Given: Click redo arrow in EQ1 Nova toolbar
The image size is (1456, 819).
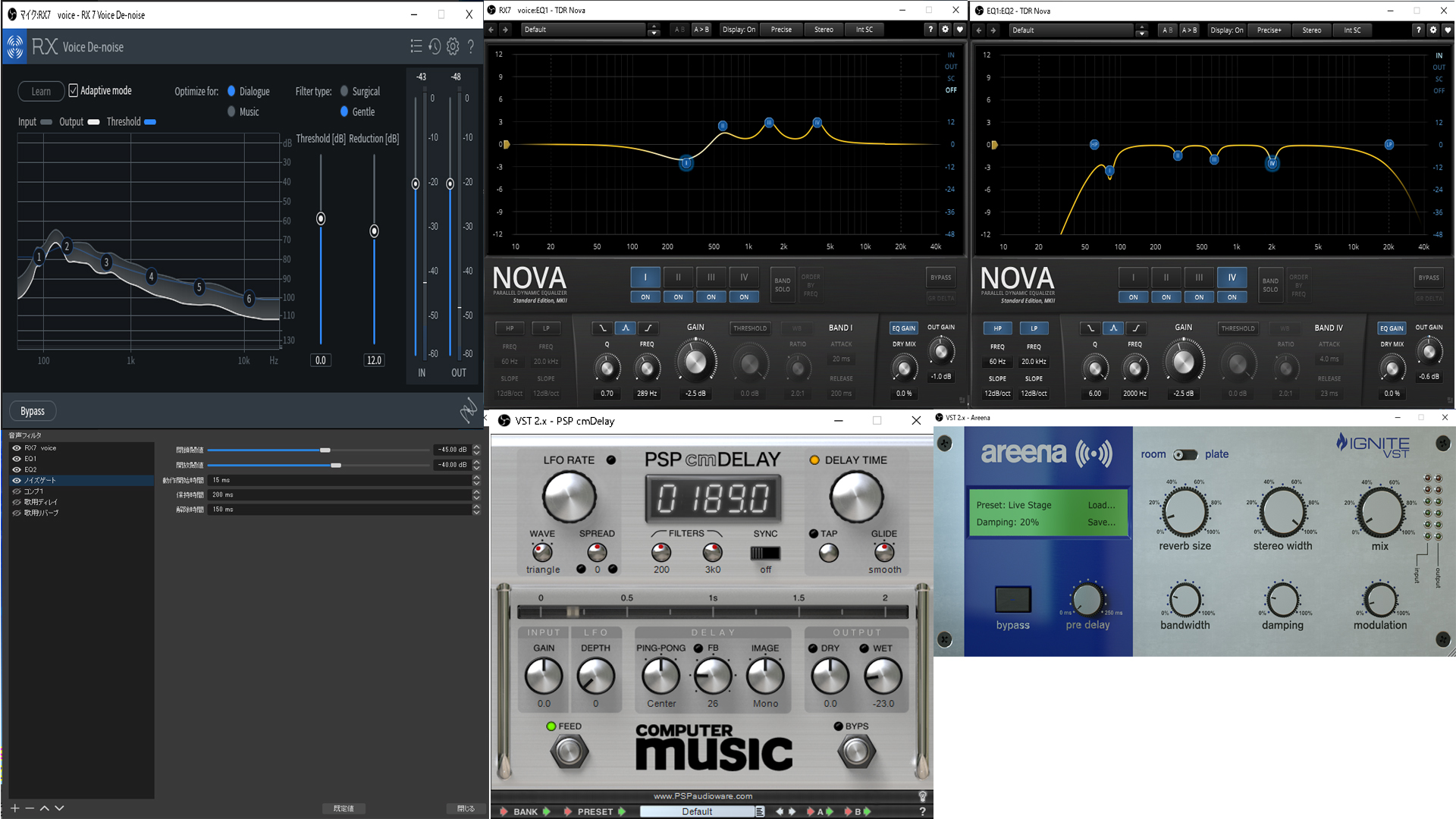Looking at the screenshot, I should tap(506, 30).
